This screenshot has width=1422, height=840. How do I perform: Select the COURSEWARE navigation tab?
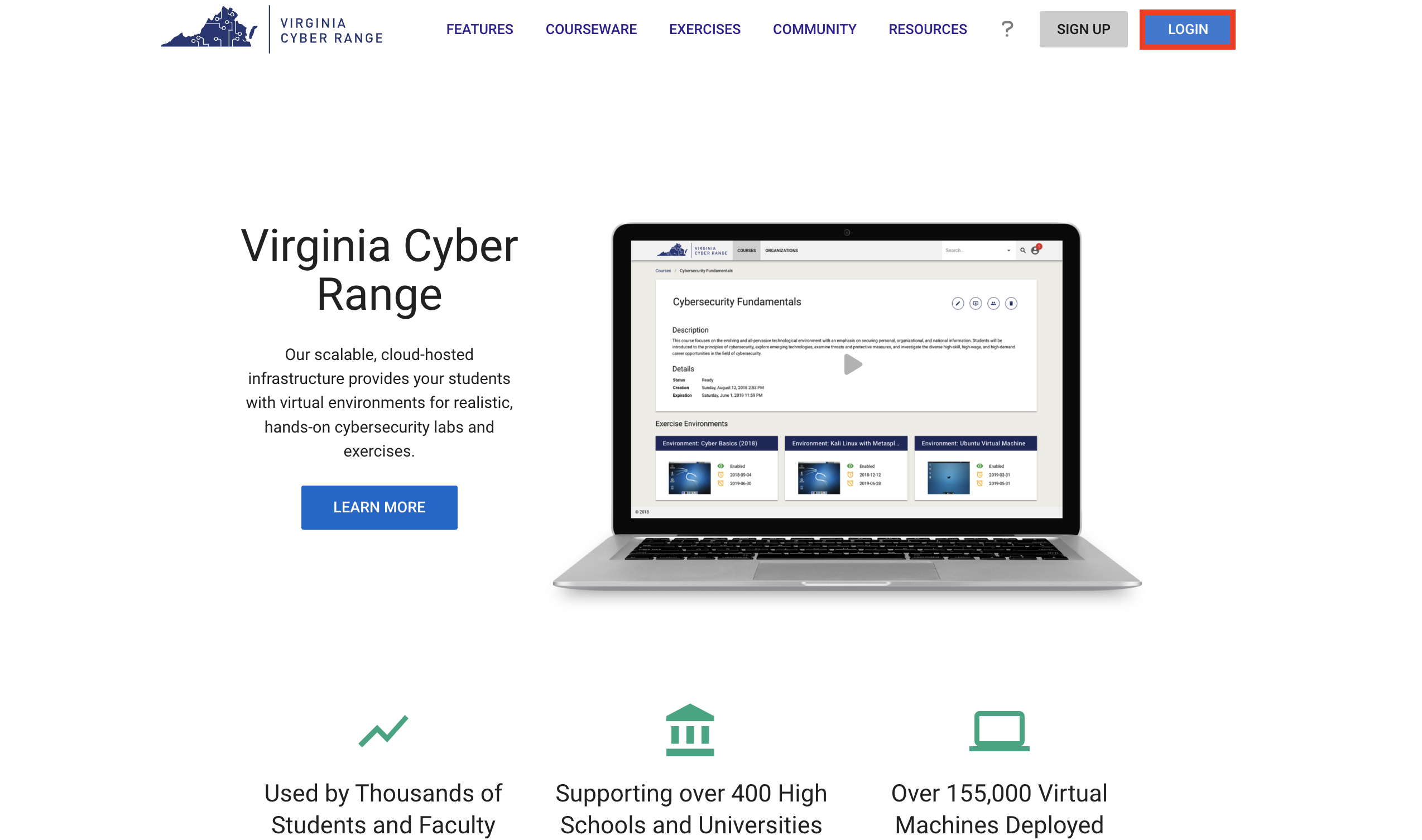(591, 28)
